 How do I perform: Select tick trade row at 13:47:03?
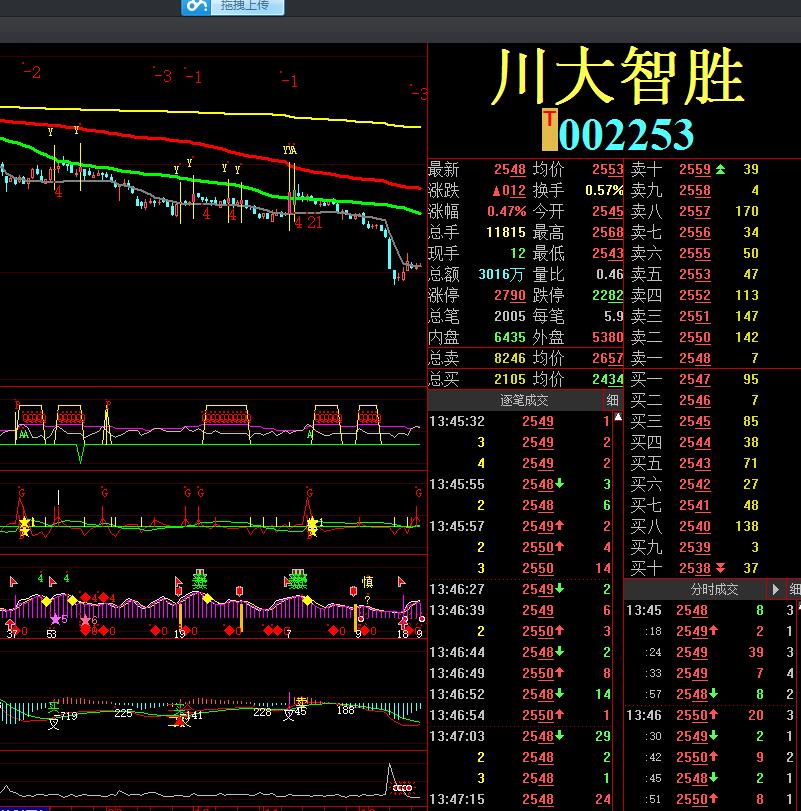[x=520, y=736]
